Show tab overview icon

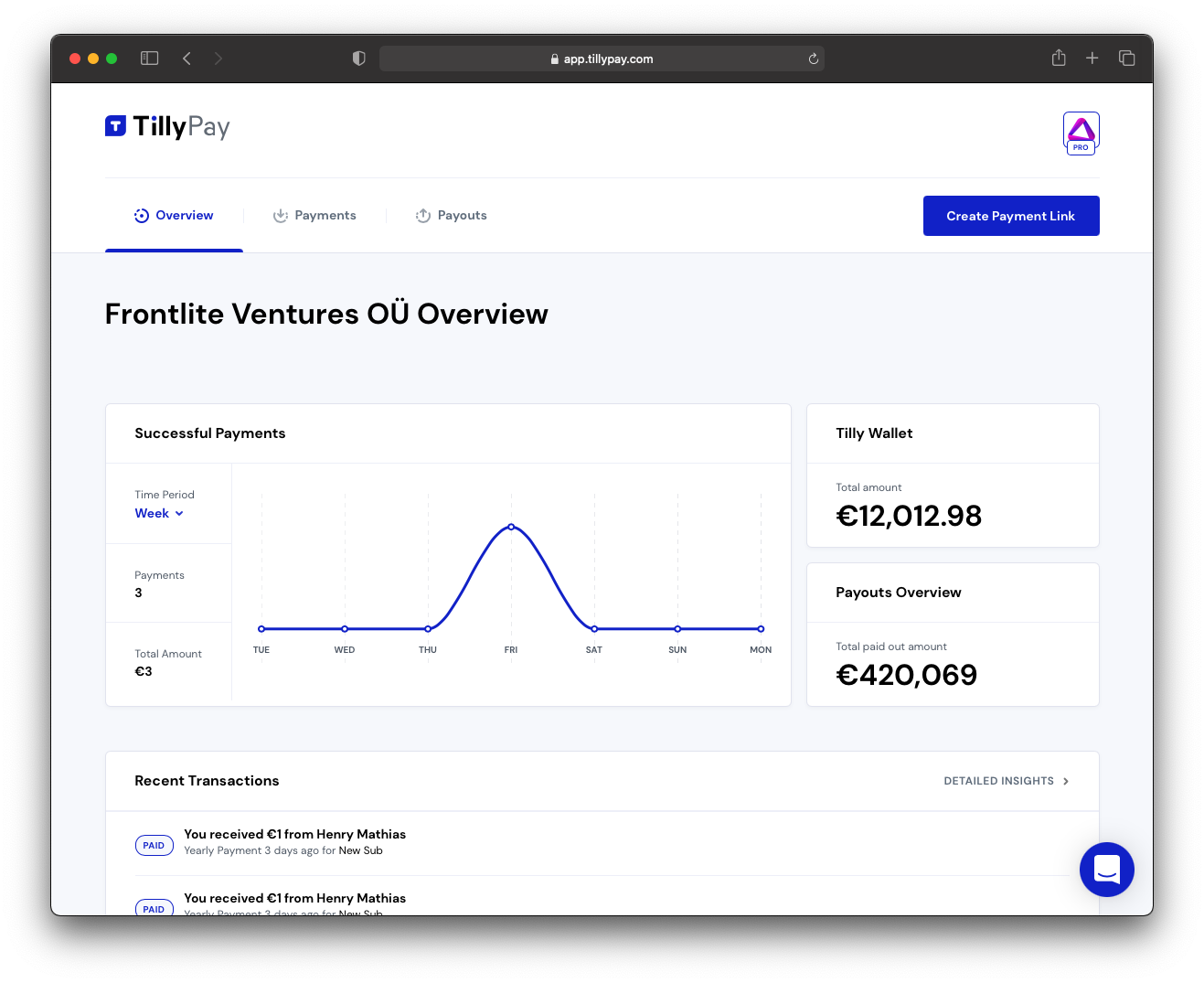1126,59
